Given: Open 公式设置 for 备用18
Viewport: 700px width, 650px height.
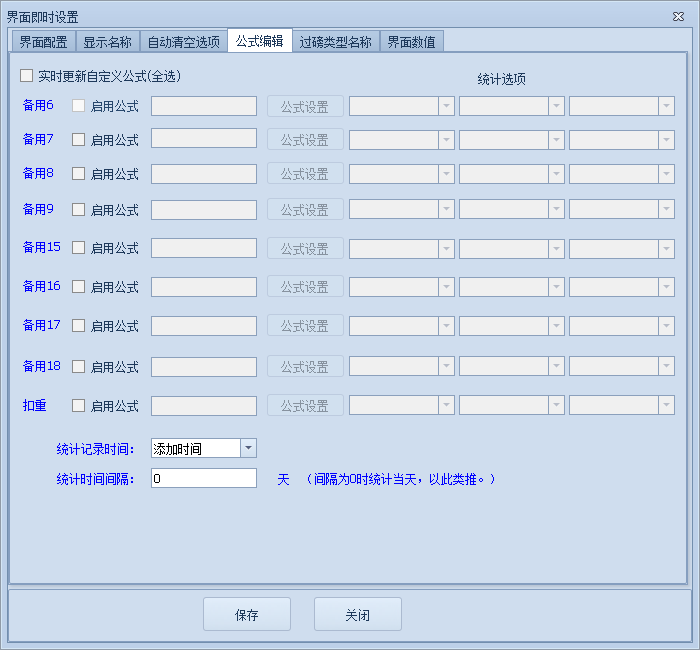Looking at the screenshot, I should (x=305, y=366).
